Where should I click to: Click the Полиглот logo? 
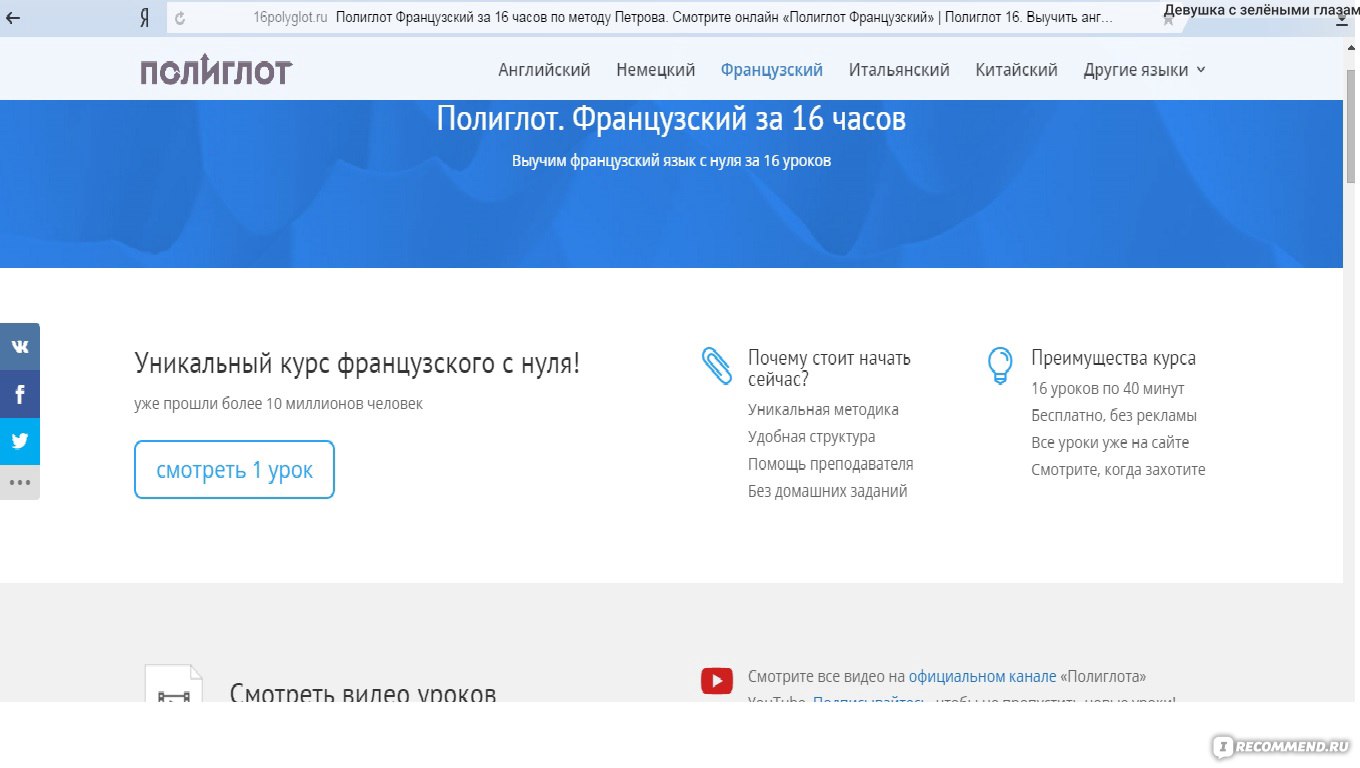coord(216,70)
